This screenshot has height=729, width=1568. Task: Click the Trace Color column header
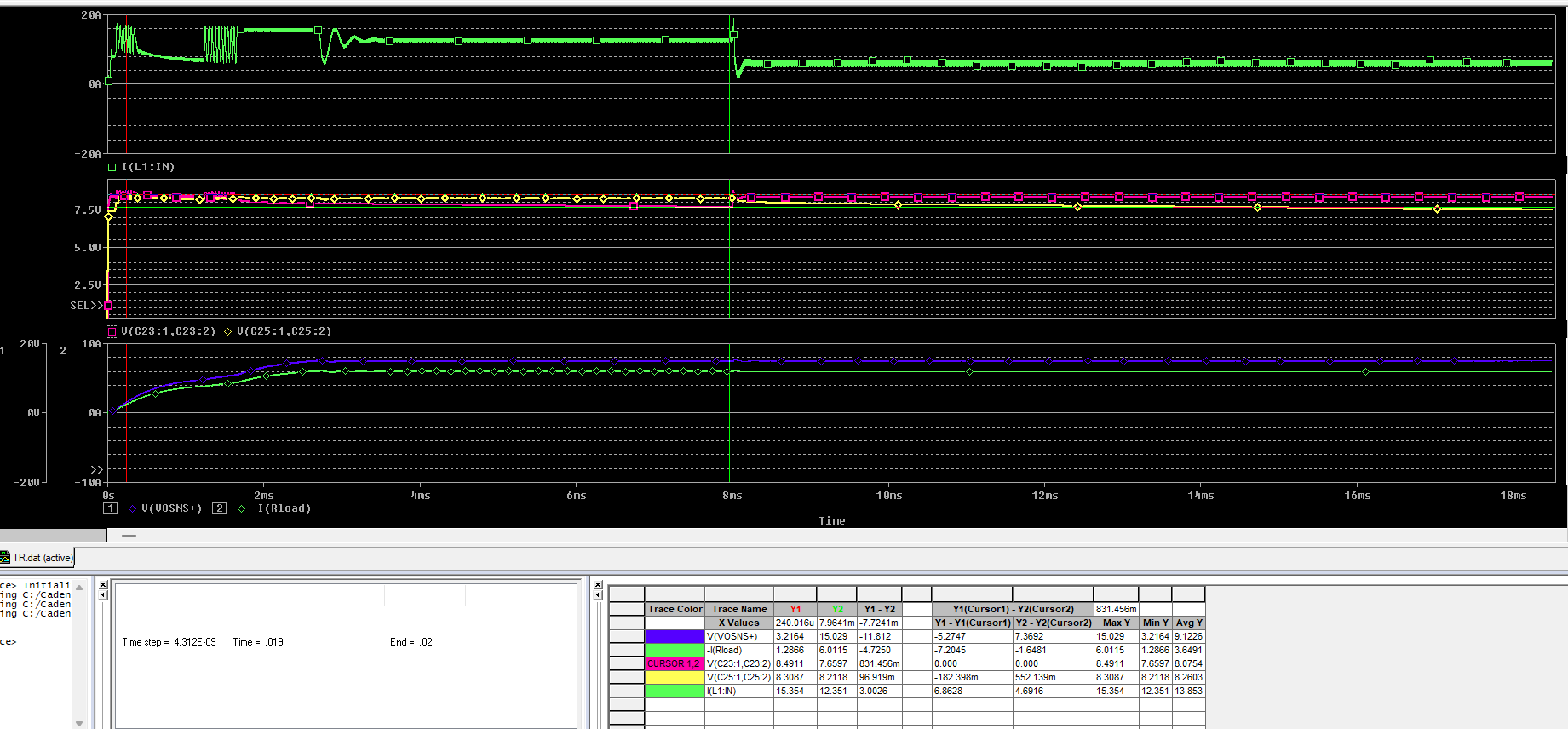(675, 609)
